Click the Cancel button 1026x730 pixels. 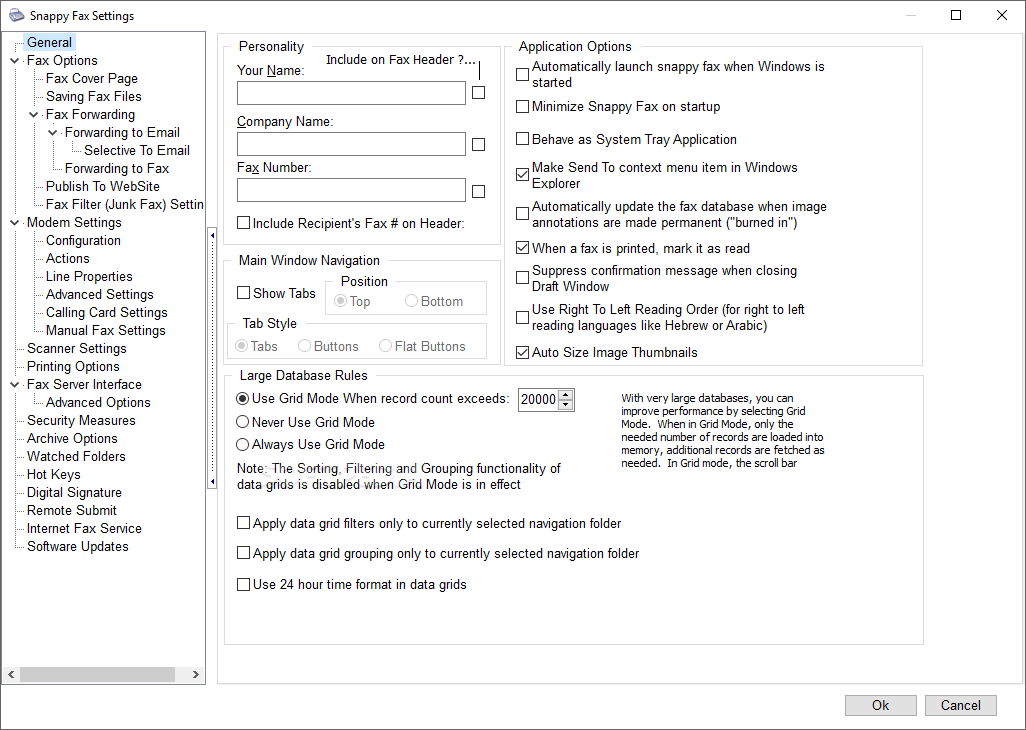961,705
